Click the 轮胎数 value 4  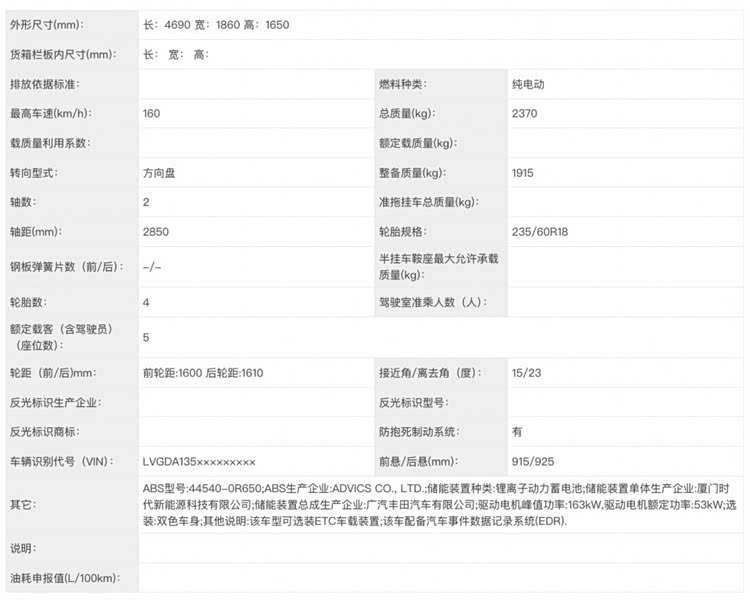[147, 302]
